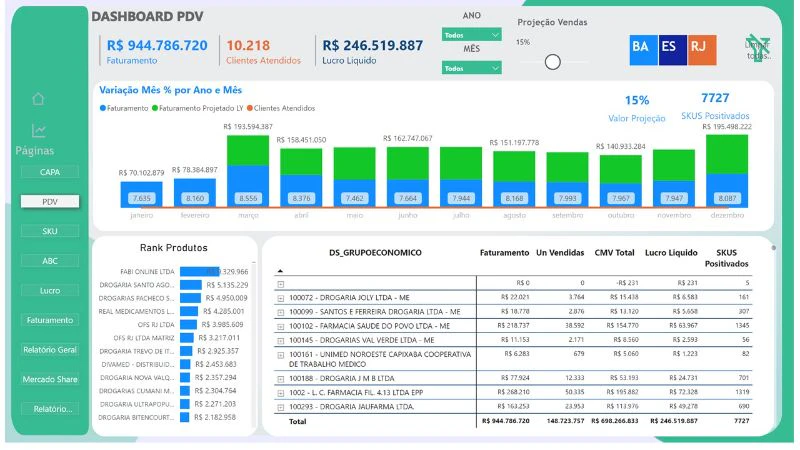Image resolution: width=800 pixels, height=450 pixels.
Task: Navigate to the Lucro page
Action: click(x=50, y=290)
